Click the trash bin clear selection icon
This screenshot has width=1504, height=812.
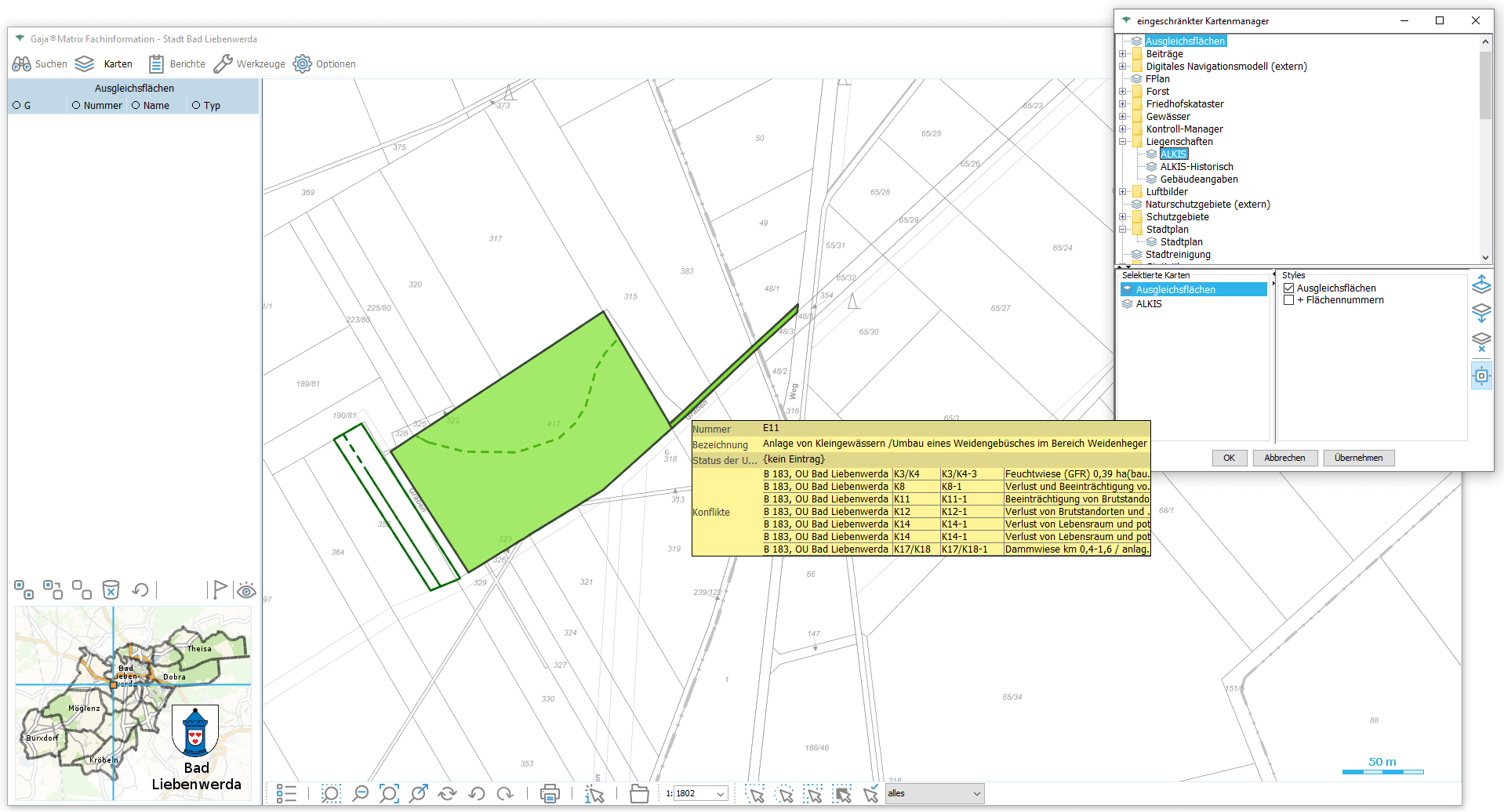coord(111,589)
